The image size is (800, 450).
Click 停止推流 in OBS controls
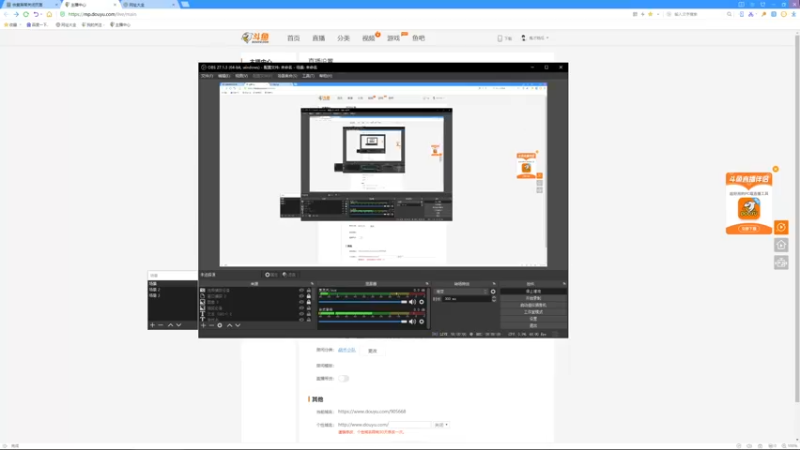[x=533, y=291]
